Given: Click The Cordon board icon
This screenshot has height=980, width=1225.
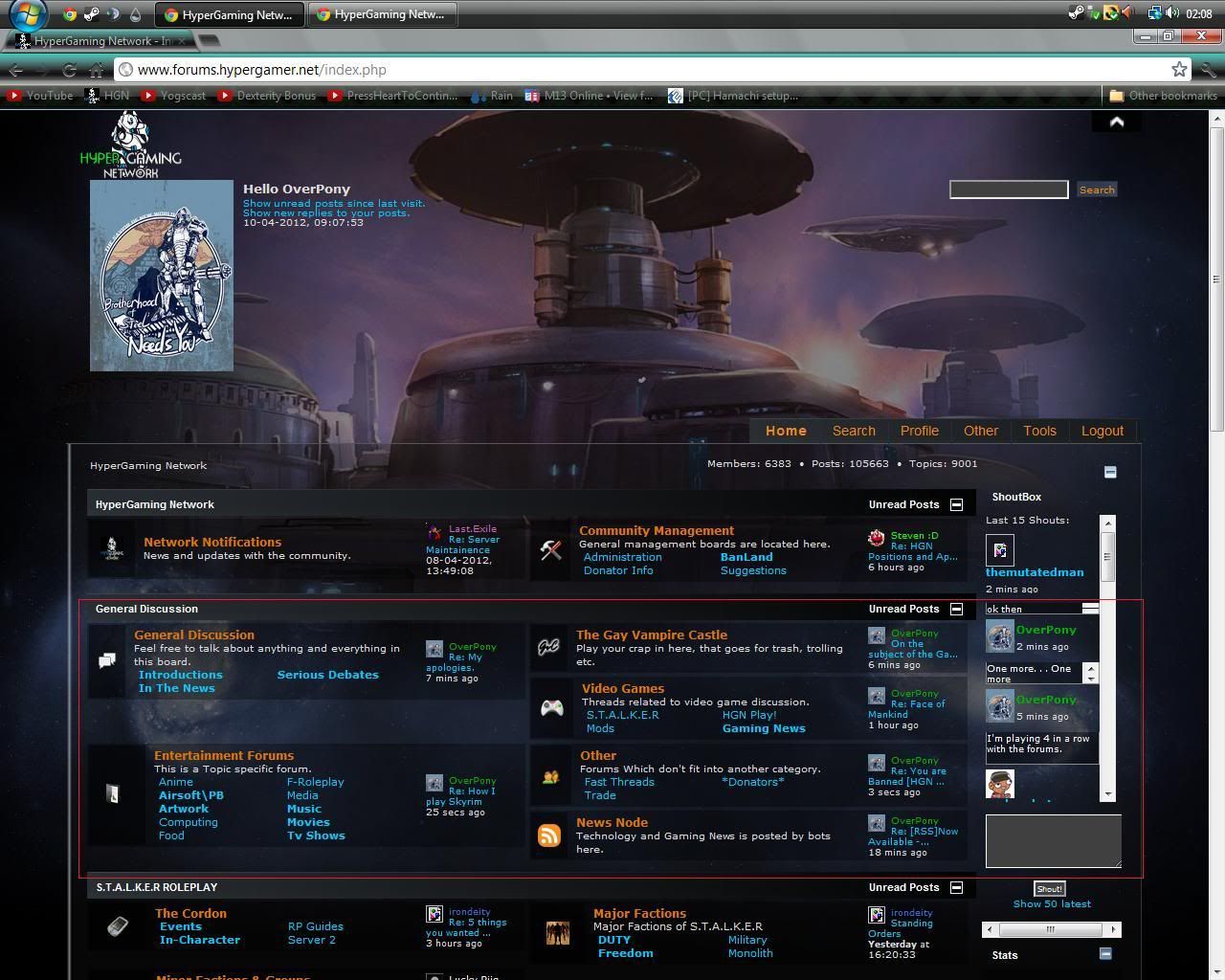Looking at the screenshot, I should click(x=117, y=926).
